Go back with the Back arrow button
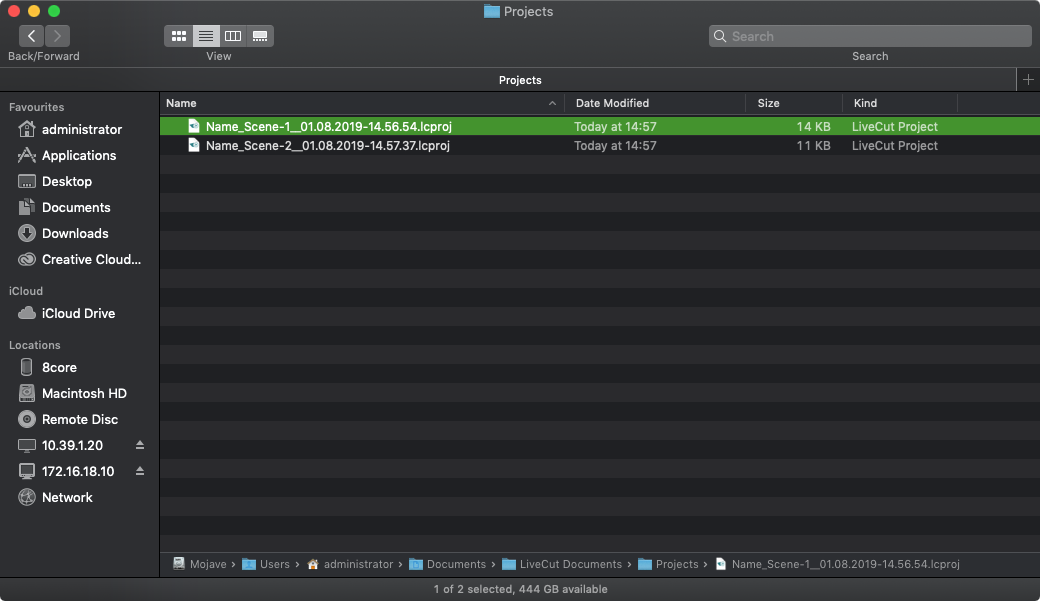1040x601 pixels. click(x=31, y=36)
